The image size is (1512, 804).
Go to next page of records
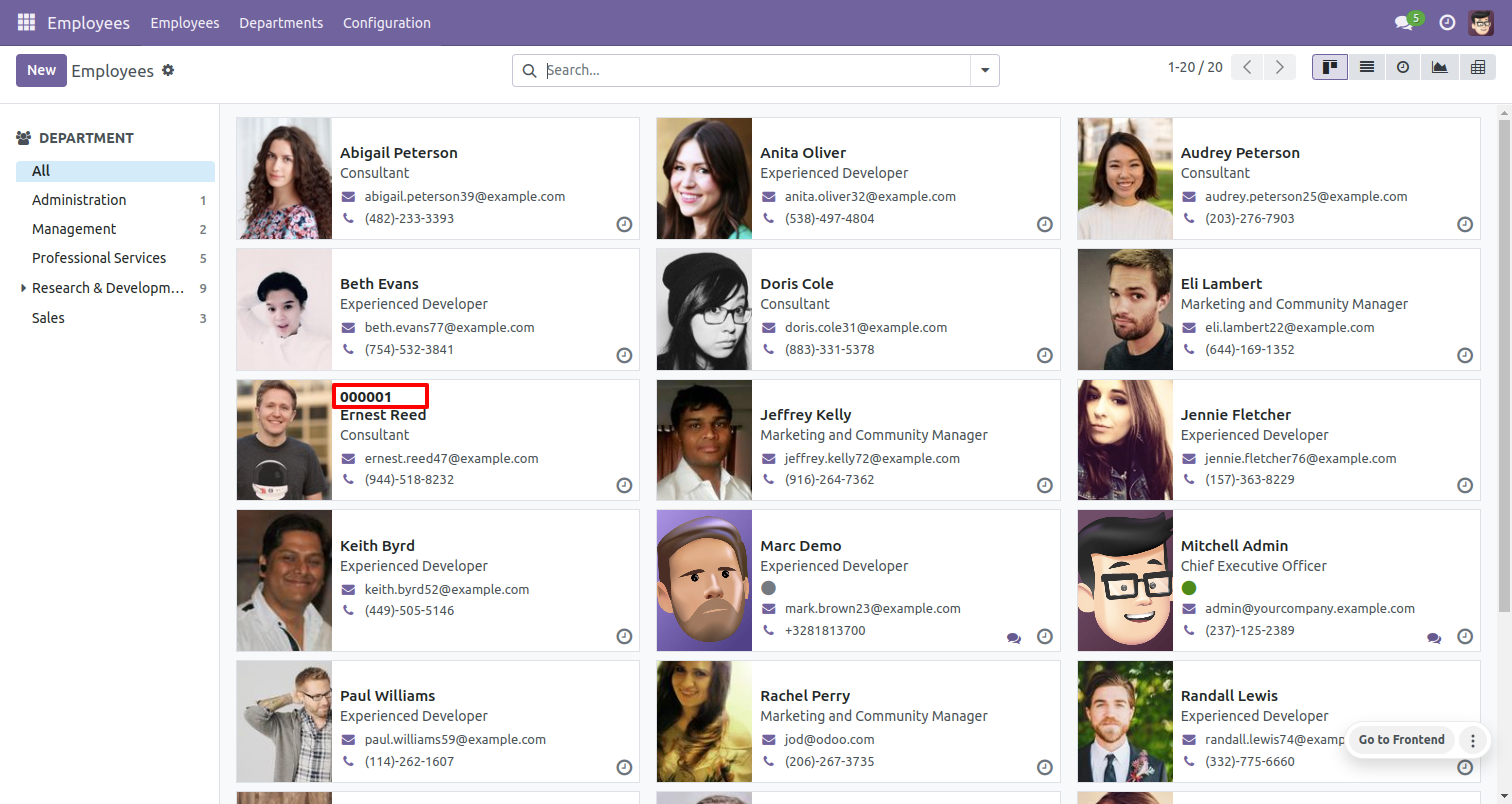coord(1279,67)
